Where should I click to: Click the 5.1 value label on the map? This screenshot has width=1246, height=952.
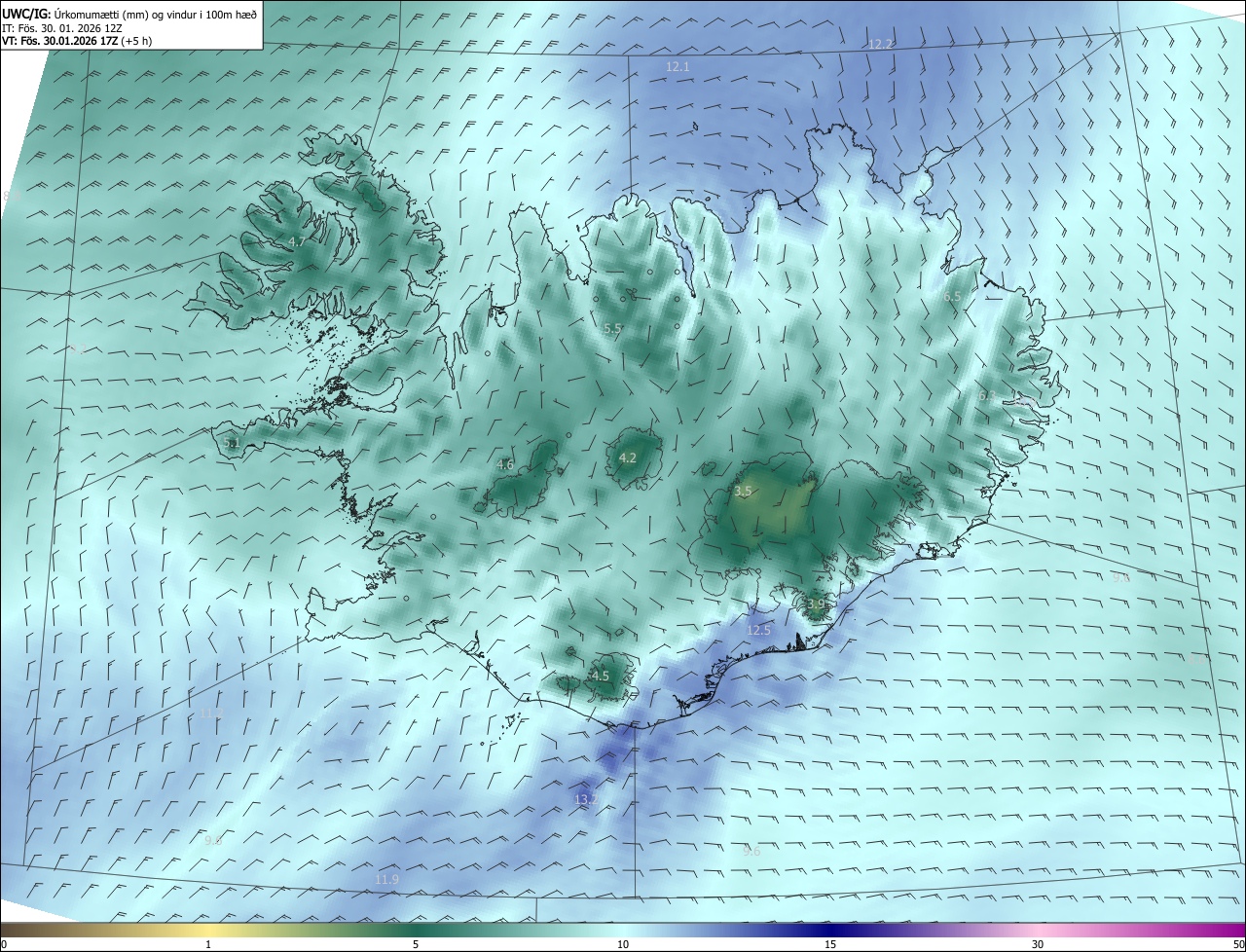tap(231, 443)
